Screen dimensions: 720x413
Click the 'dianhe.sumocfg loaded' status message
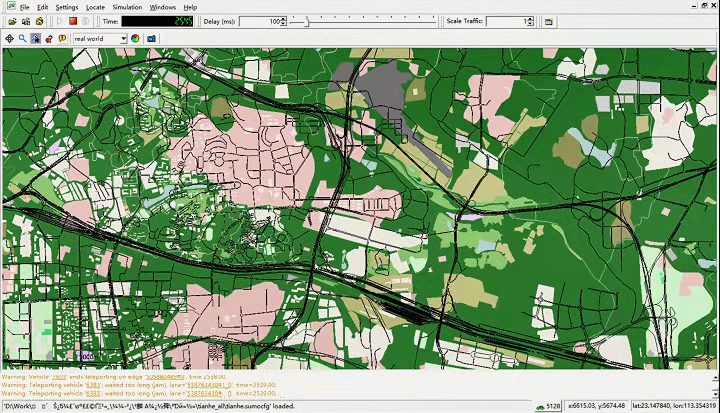149,406
